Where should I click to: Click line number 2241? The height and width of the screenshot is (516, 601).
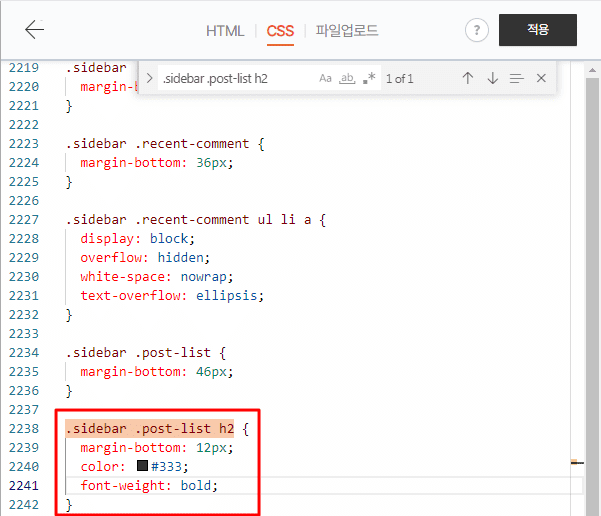[24, 486]
